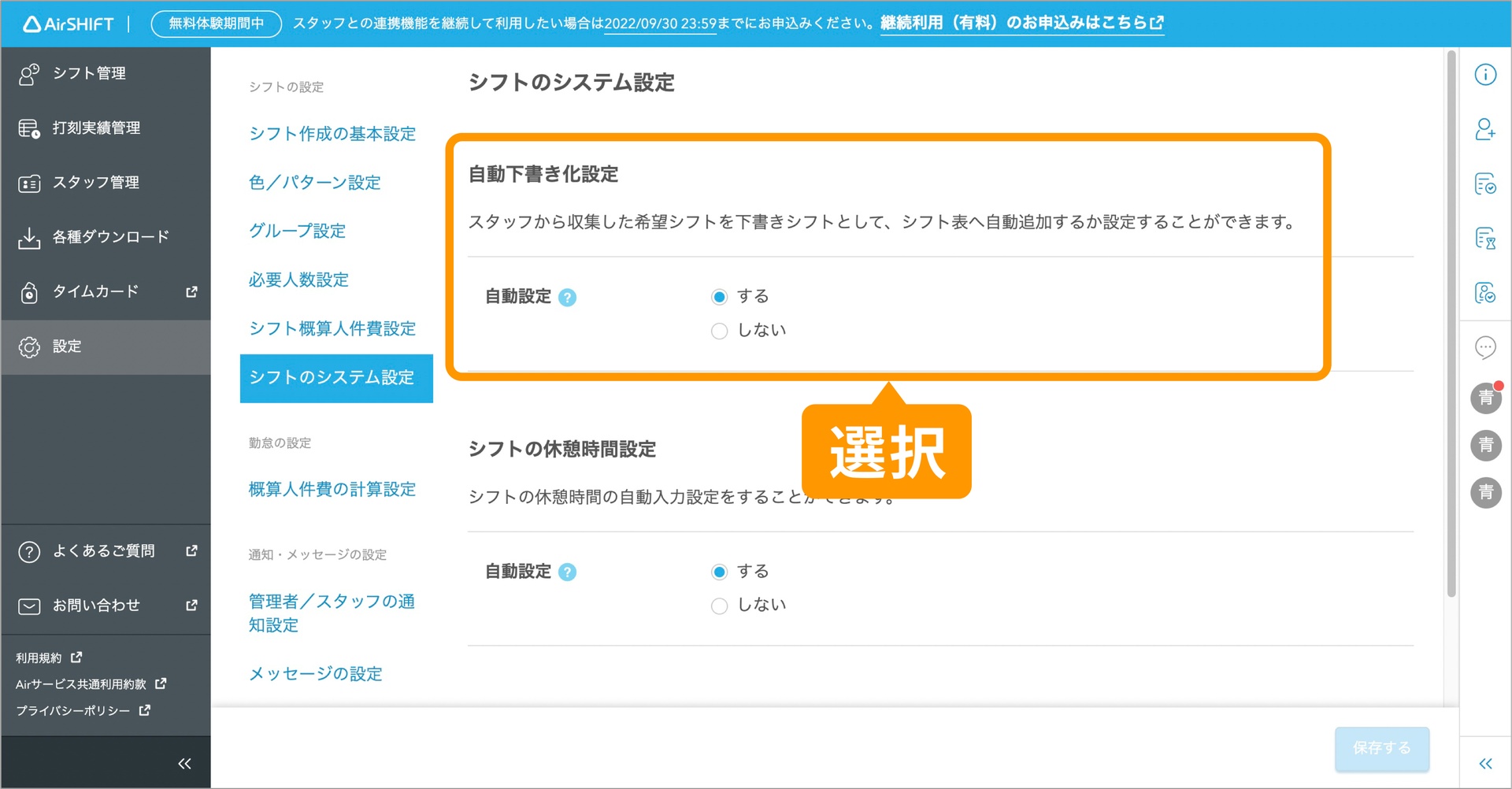This screenshot has height=789, width=1512.
Task: Collapse the right side panel
Action: 1486,763
